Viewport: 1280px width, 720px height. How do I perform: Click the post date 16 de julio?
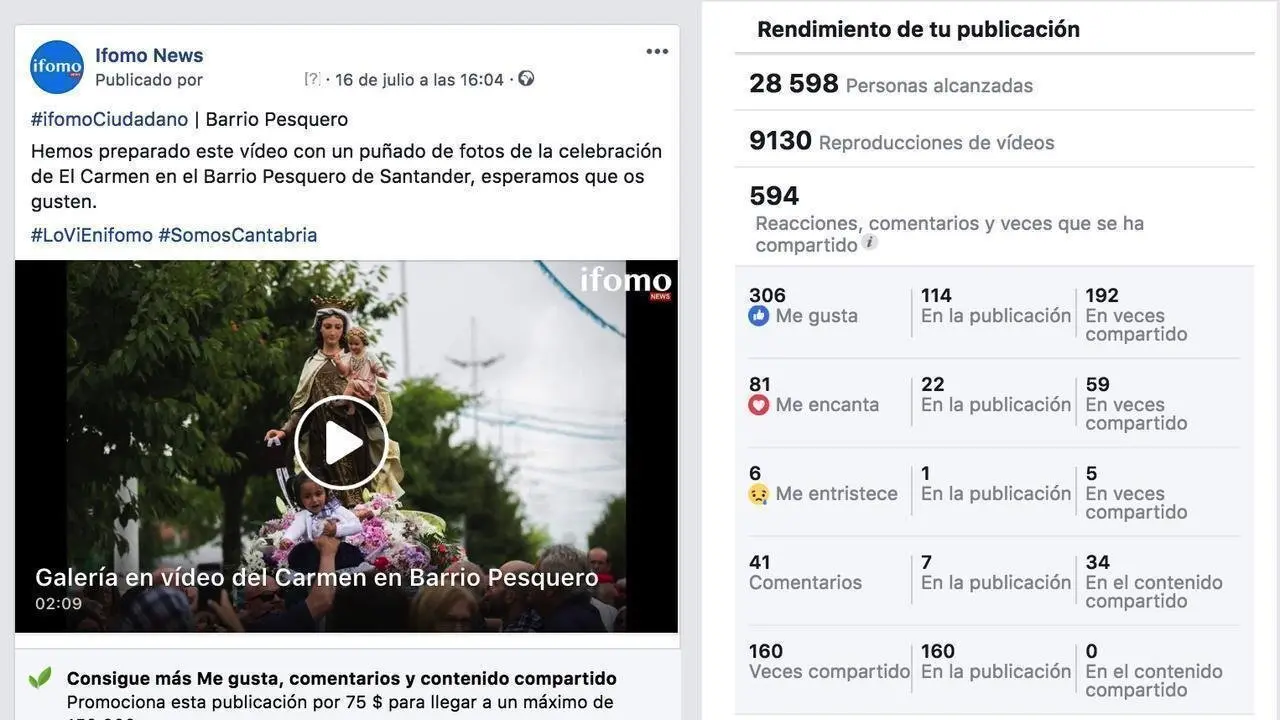click(419, 79)
